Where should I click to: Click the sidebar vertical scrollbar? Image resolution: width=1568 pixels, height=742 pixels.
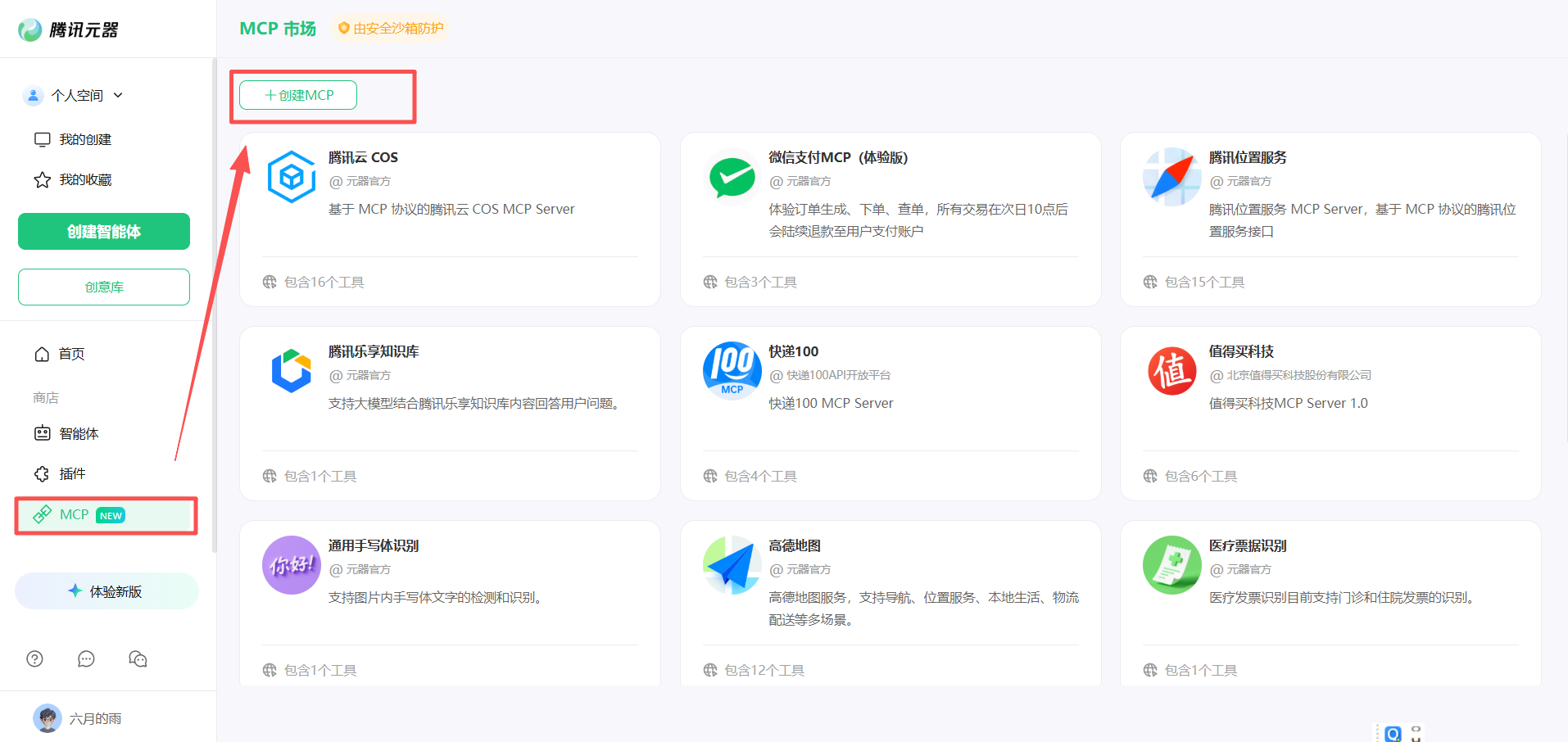pyautogui.click(x=214, y=305)
